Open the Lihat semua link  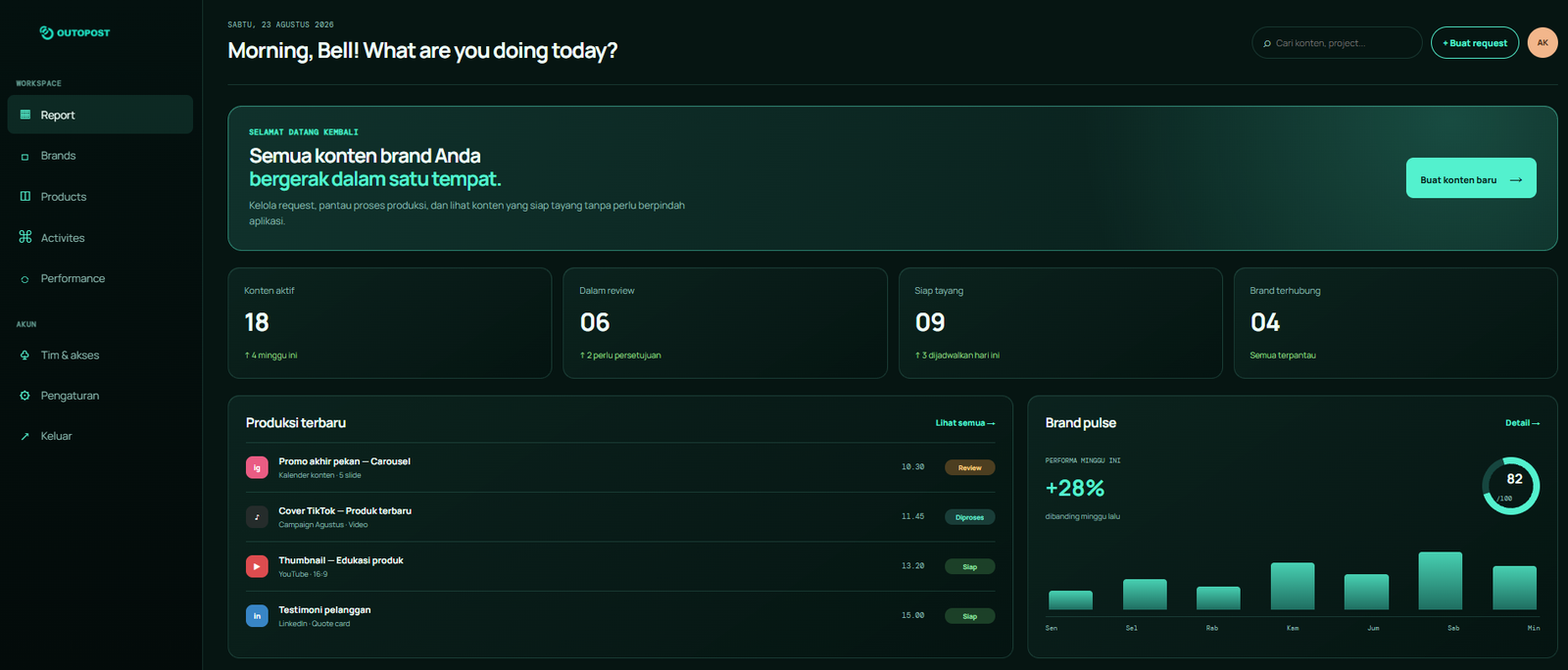click(x=965, y=423)
